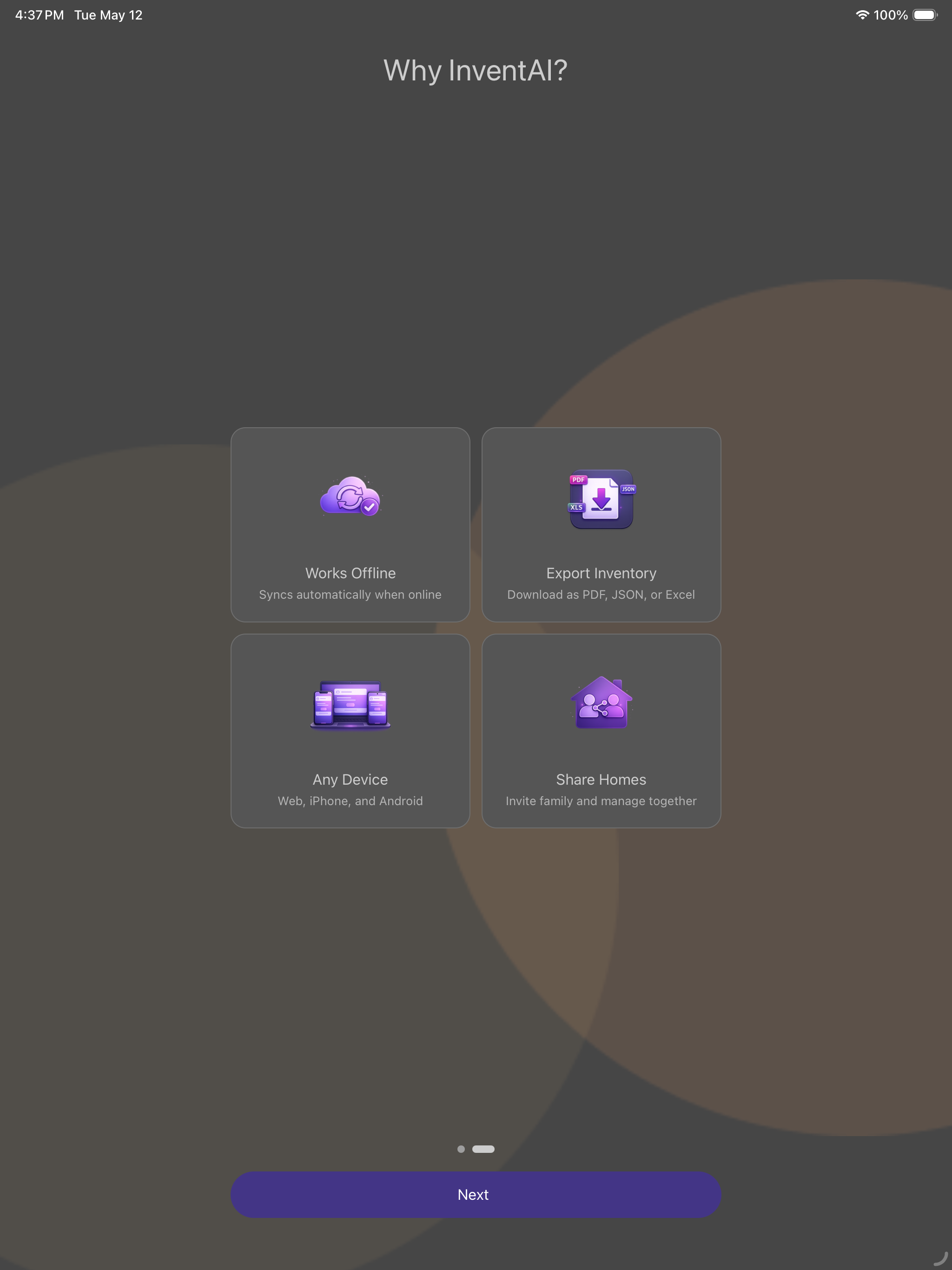Click the 'Any Device' card title
Screen dimensions: 952x1270
(x=350, y=780)
